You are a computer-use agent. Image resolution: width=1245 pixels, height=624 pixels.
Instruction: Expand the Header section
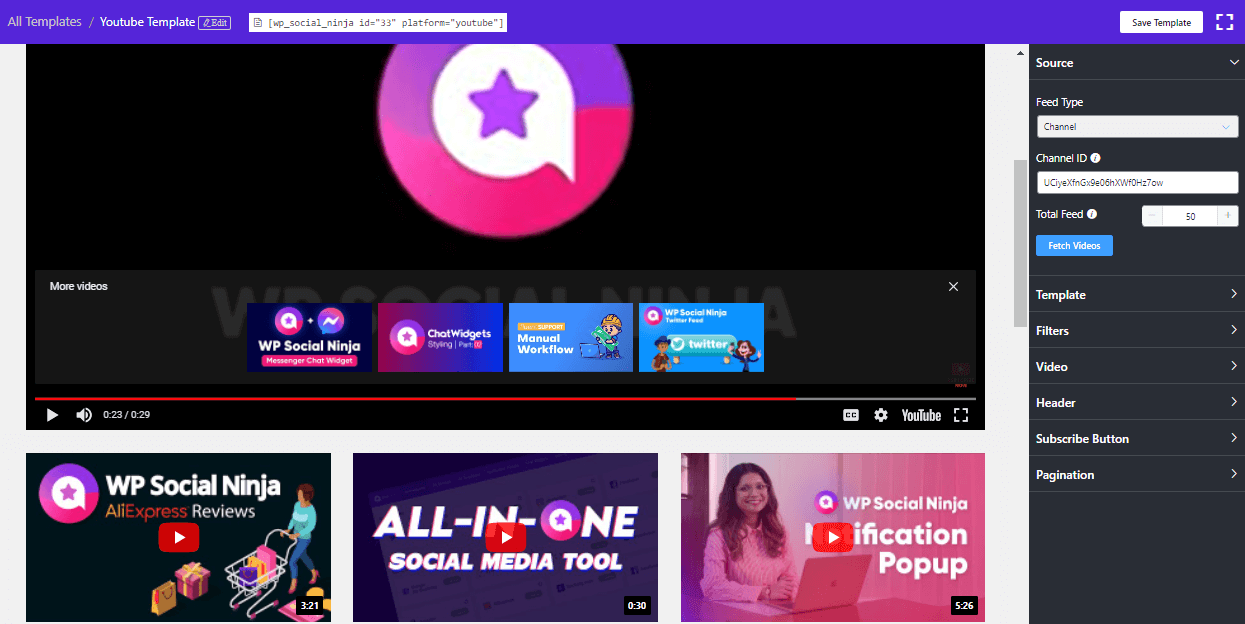pyautogui.click(x=1137, y=403)
